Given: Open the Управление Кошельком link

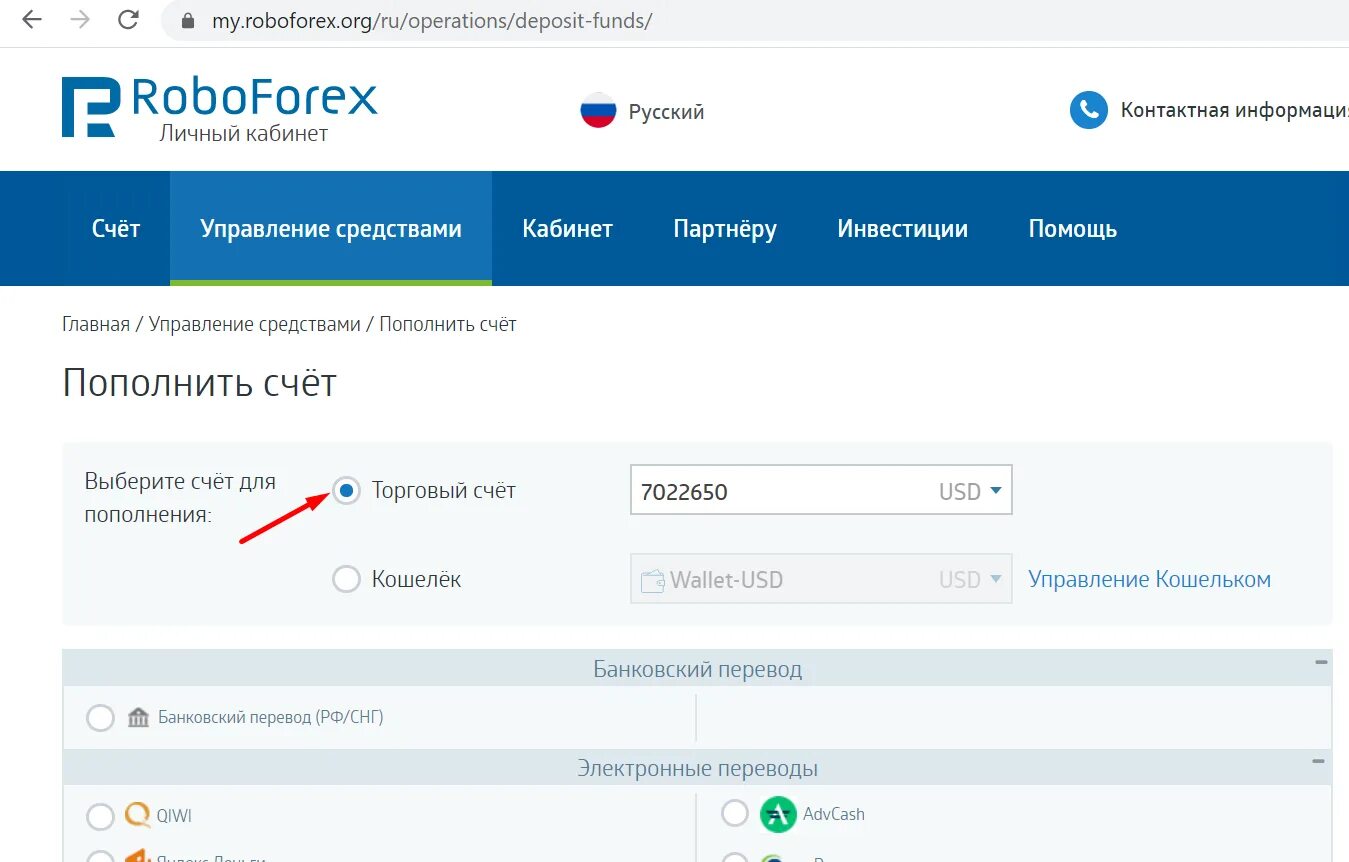Looking at the screenshot, I should click(x=1150, y=579).
